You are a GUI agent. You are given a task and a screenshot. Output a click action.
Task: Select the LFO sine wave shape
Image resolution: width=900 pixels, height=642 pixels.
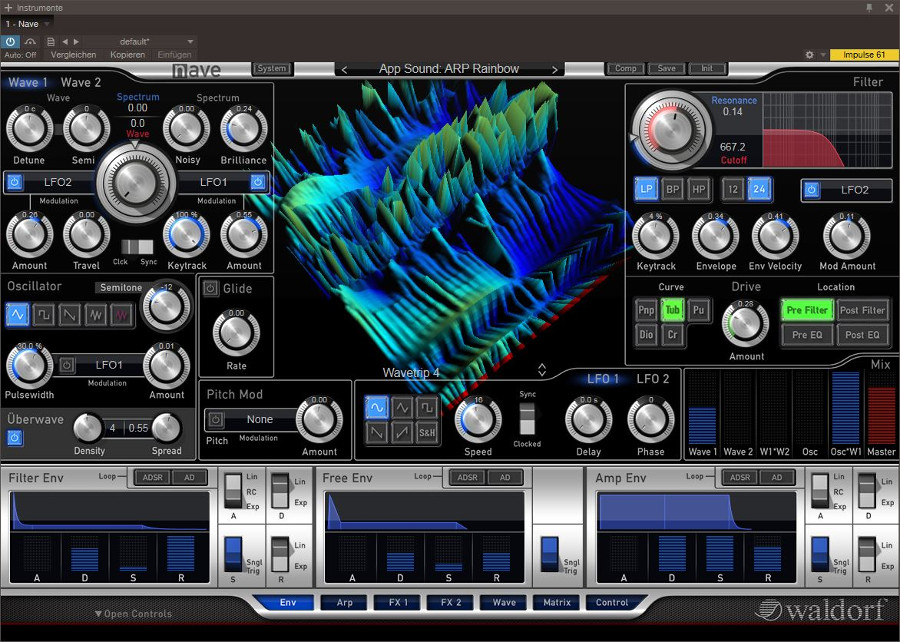click(x=376, y=408)
